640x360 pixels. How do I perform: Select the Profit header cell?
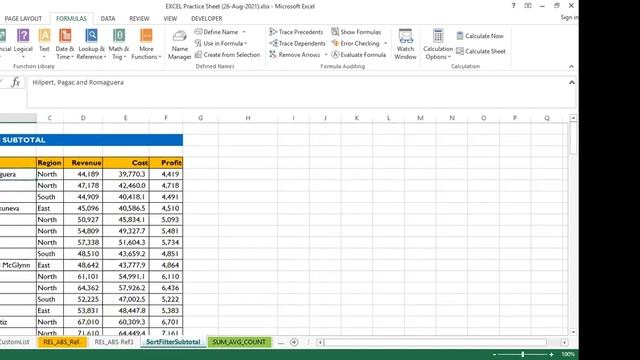click(x=166, y=163)
